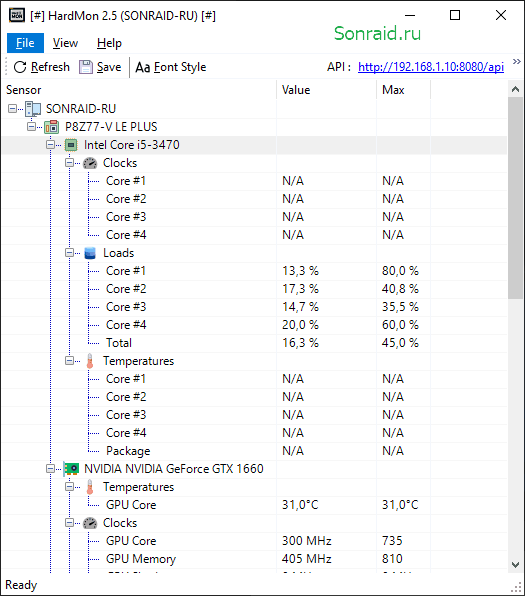
Task: Collapse the Intel Core i5-3470 node
Action: point(50,145)
